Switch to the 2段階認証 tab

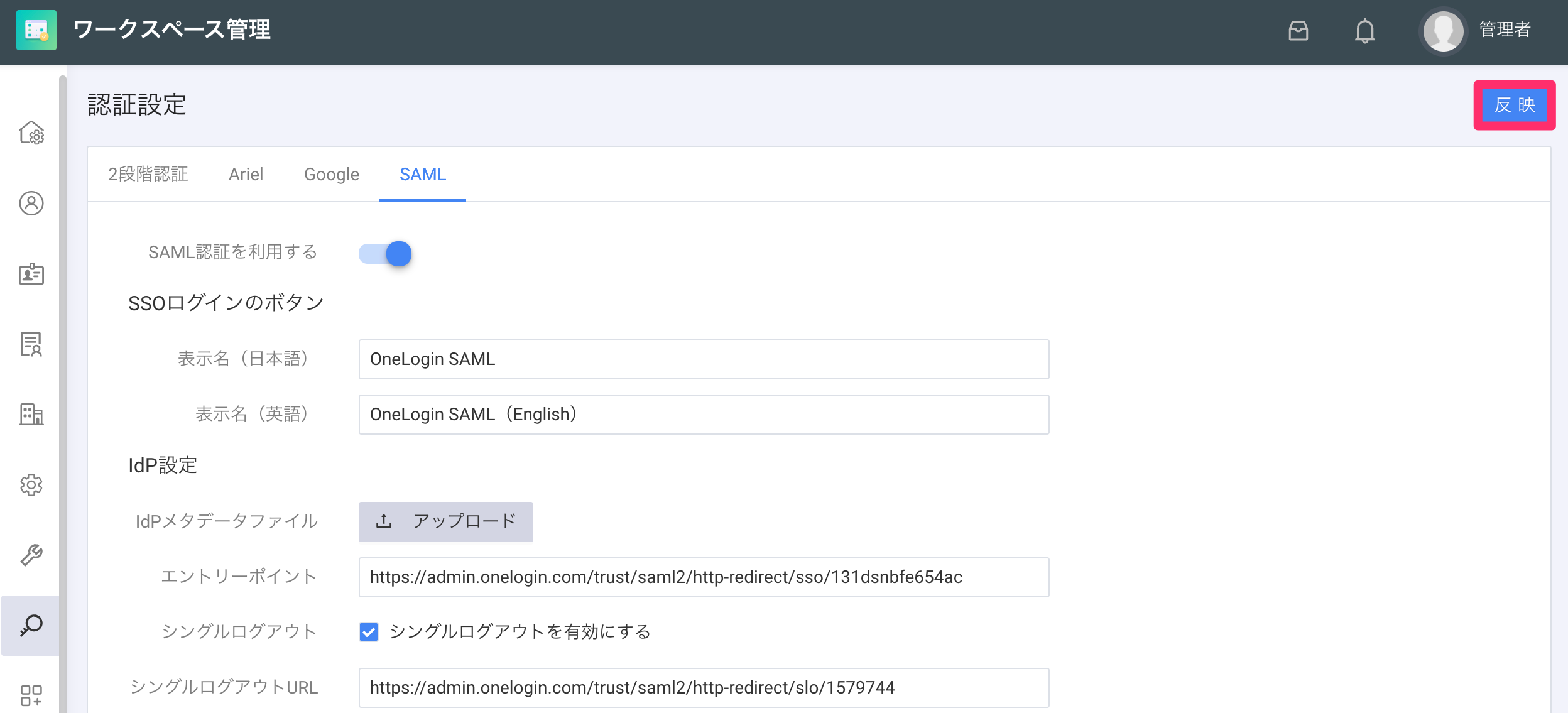tap(148, 174)
